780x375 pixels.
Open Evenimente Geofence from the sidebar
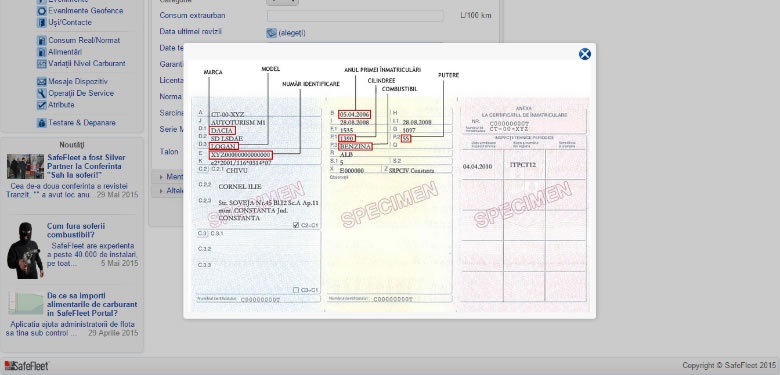(86, 10)
